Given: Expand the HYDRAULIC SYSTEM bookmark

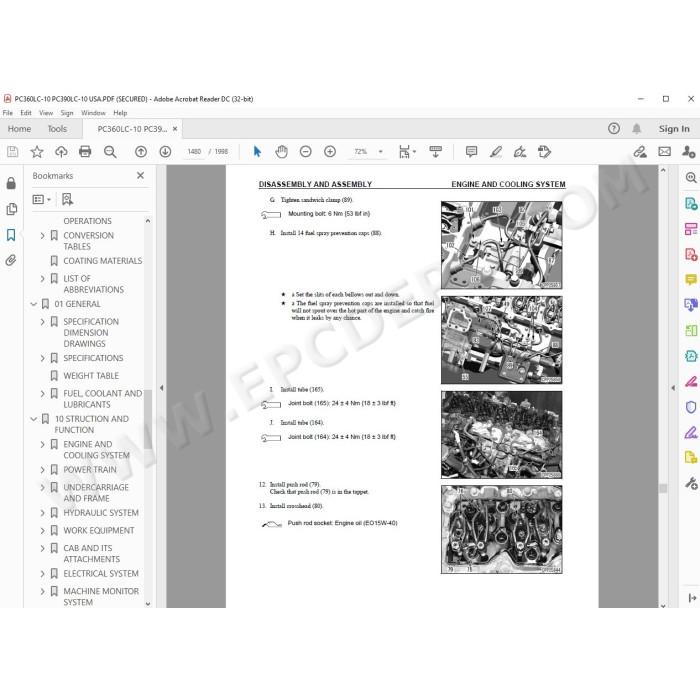Looking at the screenshot, I should (42, 513).
